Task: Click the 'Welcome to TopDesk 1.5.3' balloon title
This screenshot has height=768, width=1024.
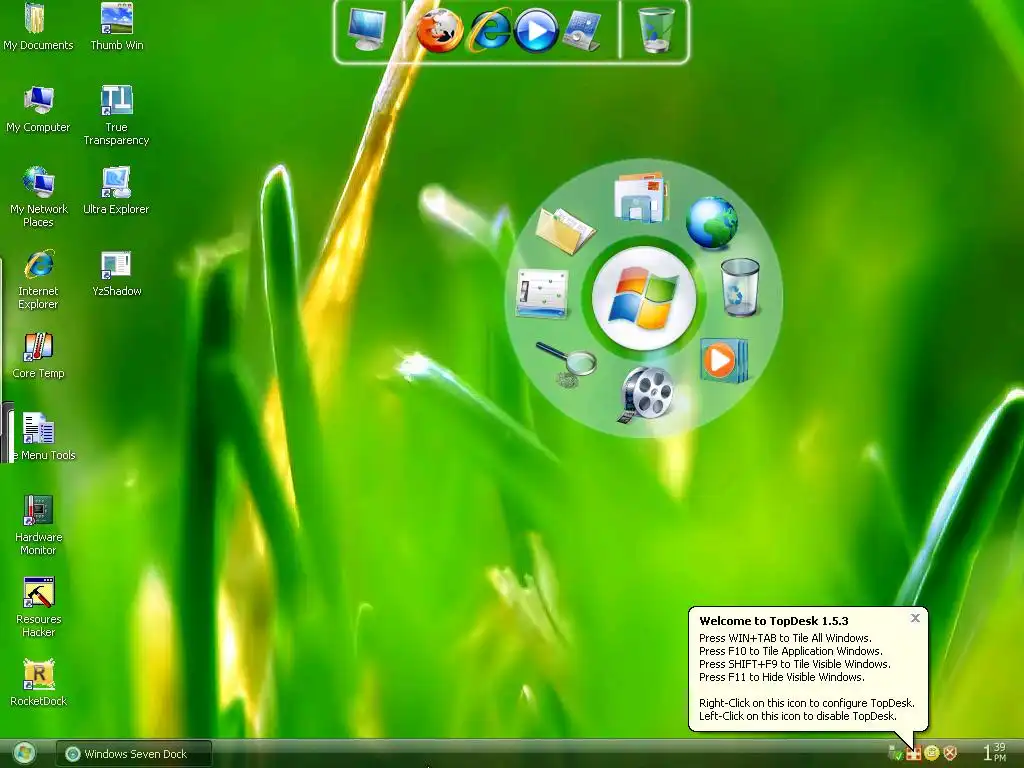Action: (x=773, y=621)
